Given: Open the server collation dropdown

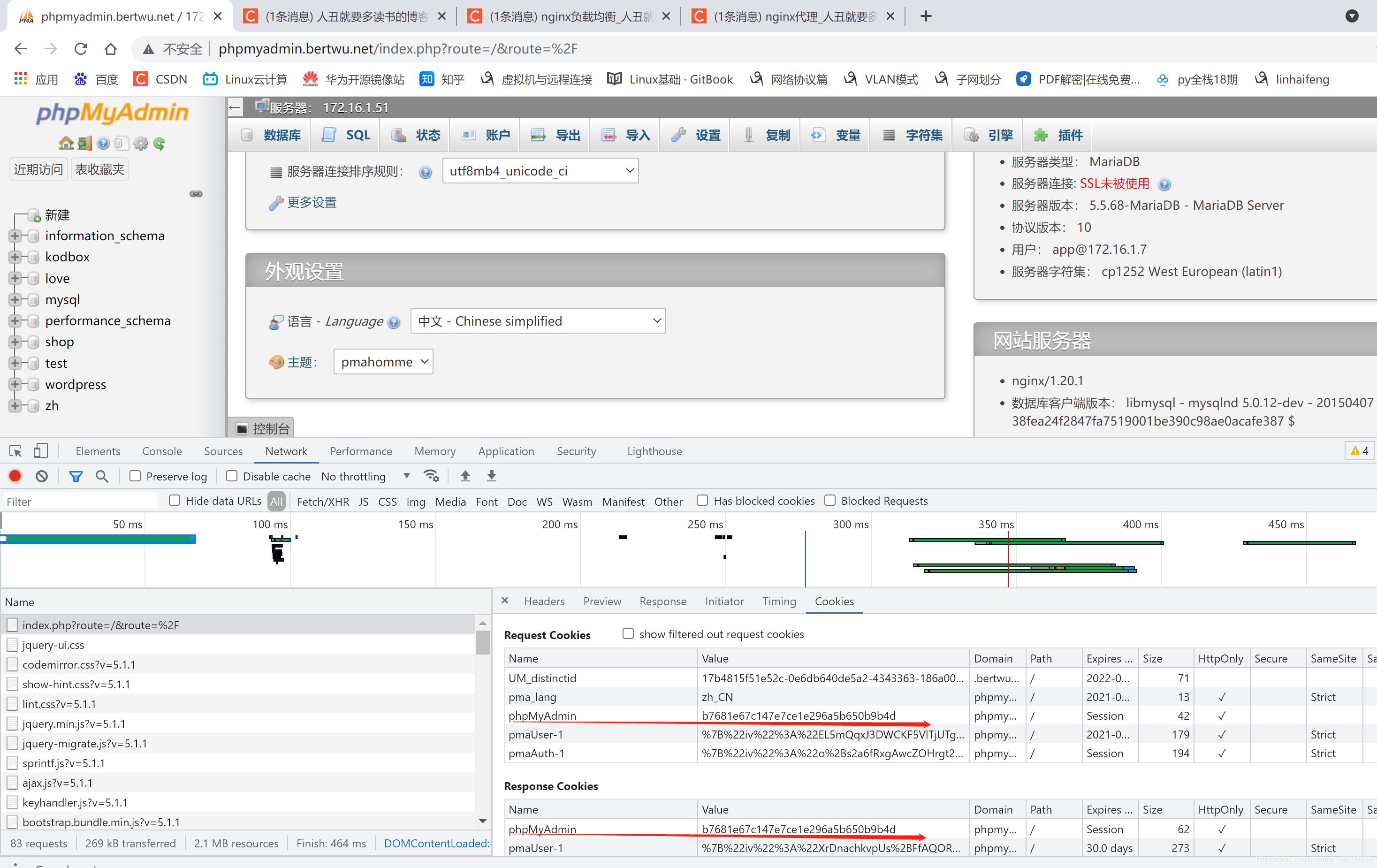Looking at the screenshot, I should (540, 171).
